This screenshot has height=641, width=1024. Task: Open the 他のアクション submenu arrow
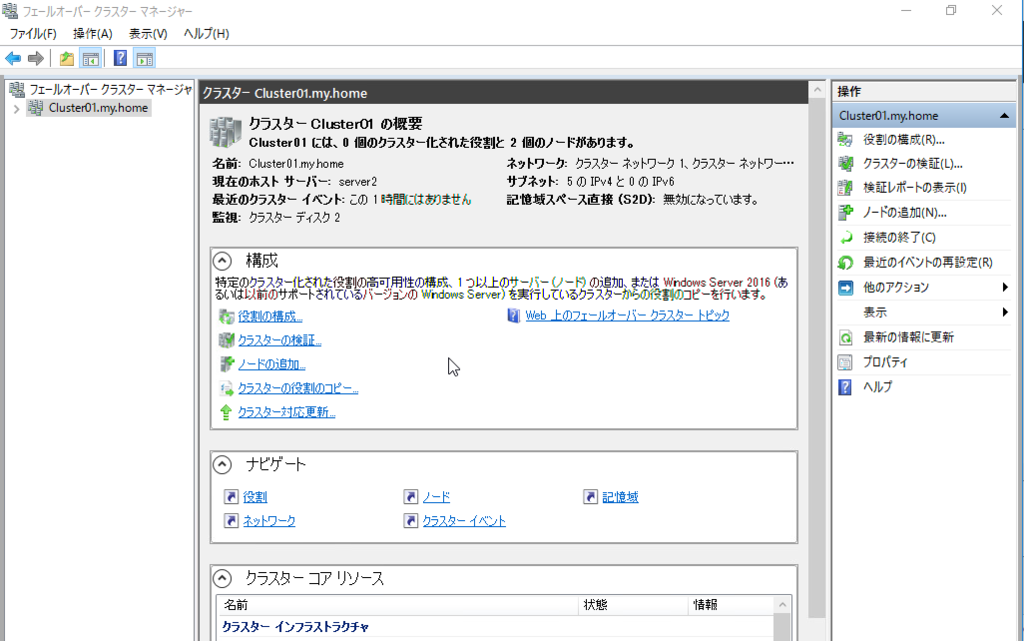coord(1005,287)
